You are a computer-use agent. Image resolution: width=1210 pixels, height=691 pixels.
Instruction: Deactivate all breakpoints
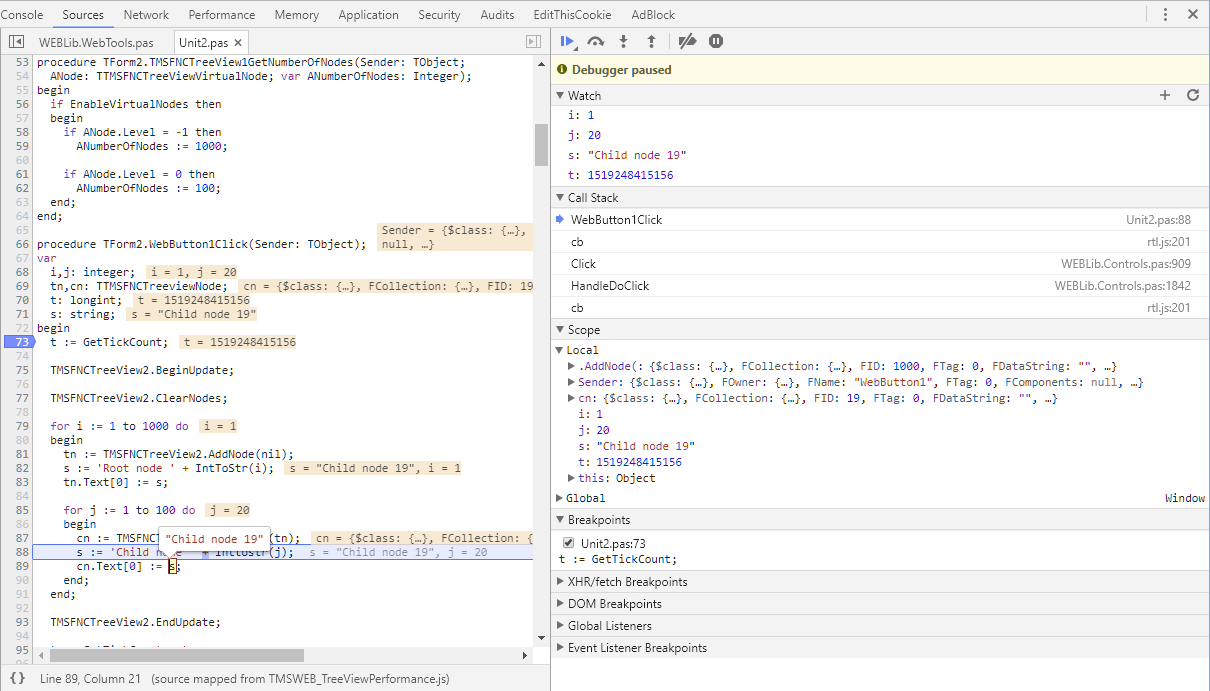click(x=687, y=41)
